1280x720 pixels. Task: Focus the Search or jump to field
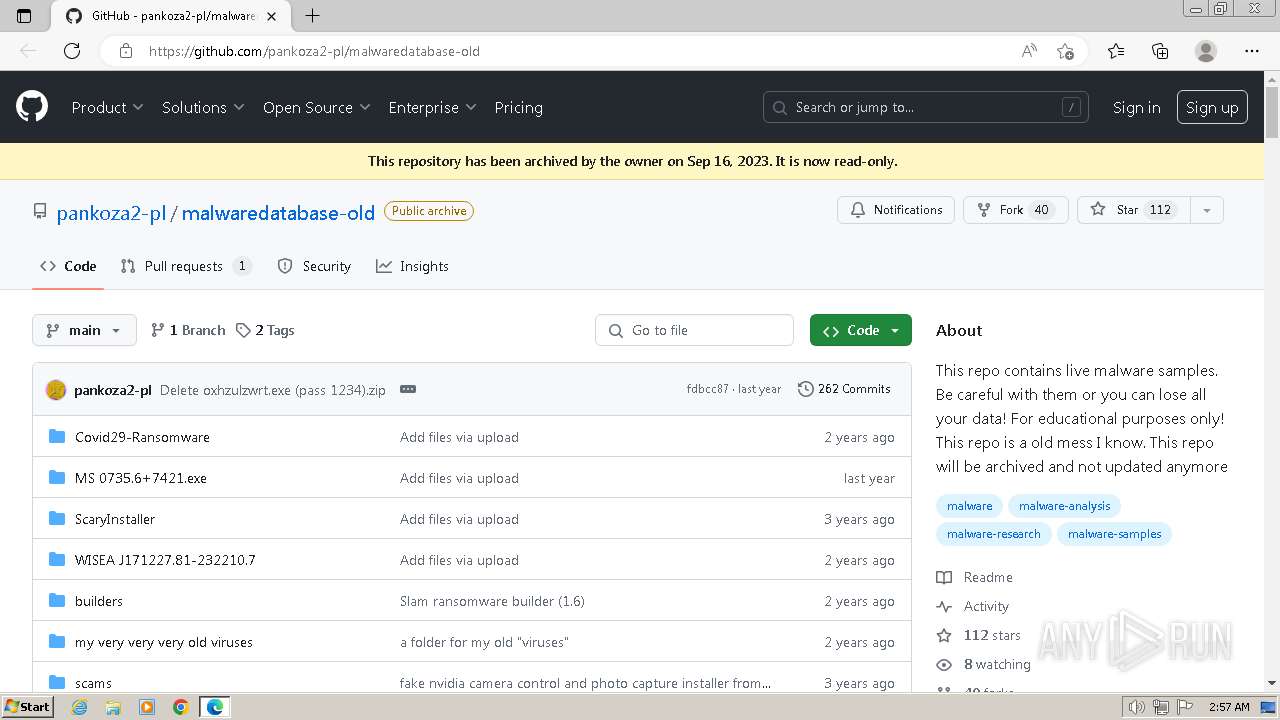pos(927,107)
